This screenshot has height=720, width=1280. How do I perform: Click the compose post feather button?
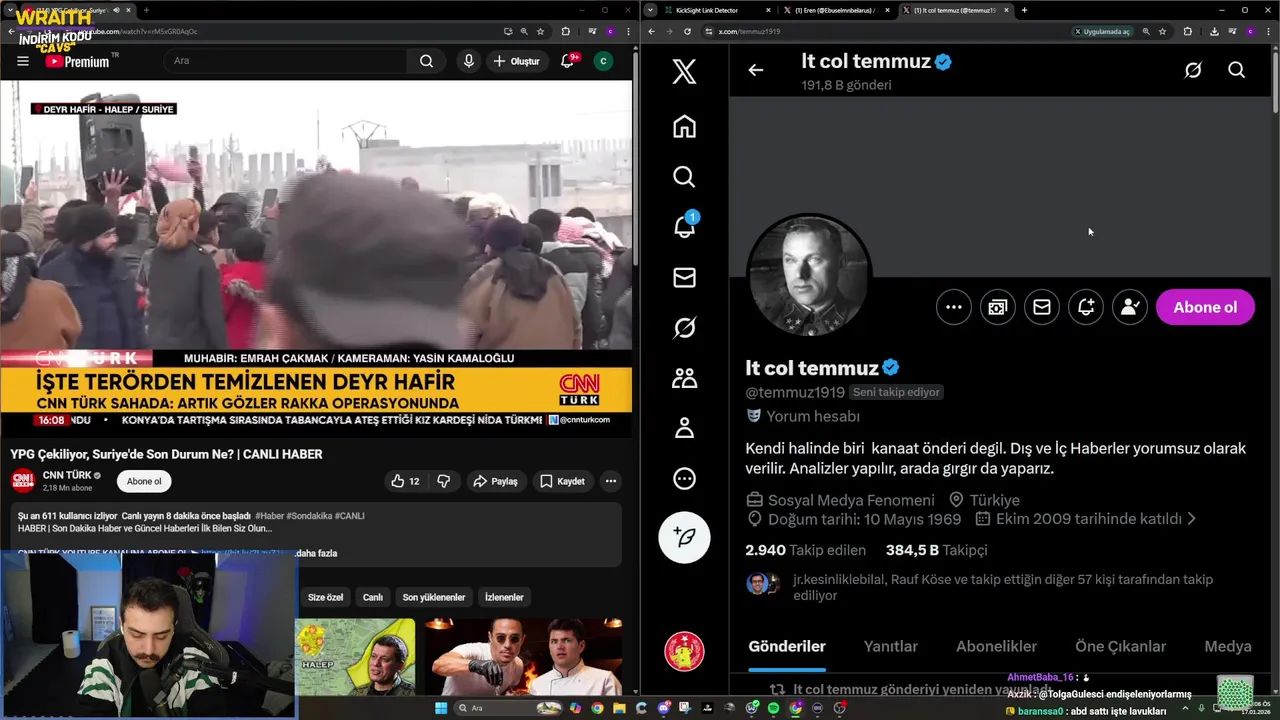coord(684,537)
